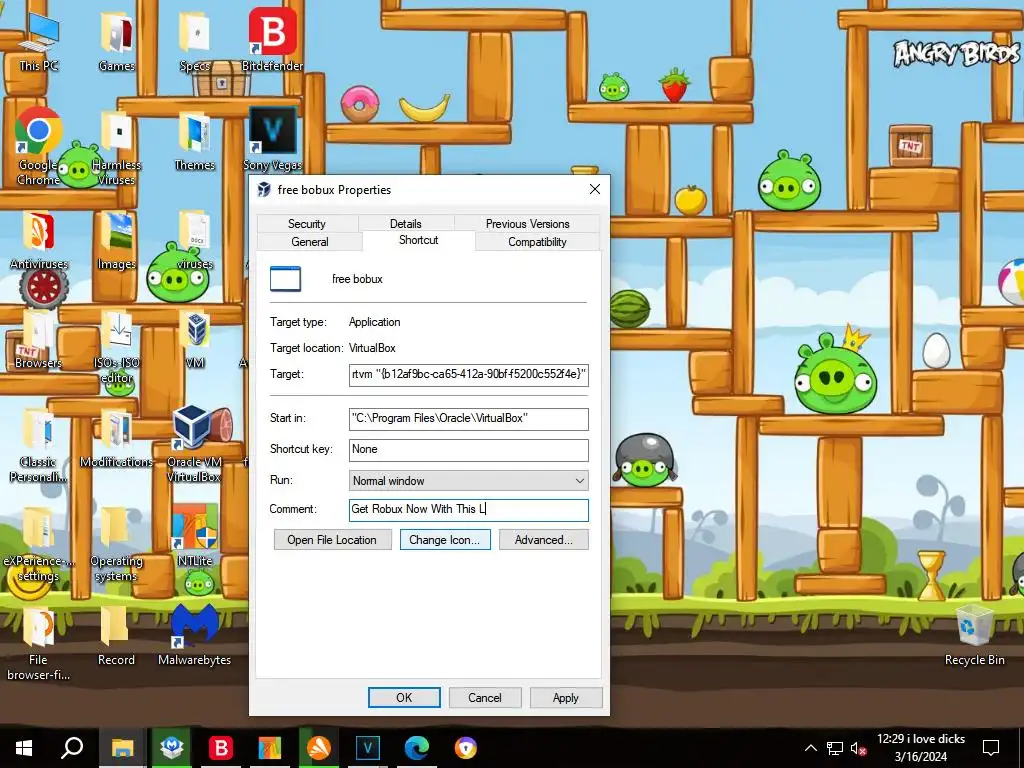Open the Record folder icon
1024x768 pixels.
tap(116, 636)
